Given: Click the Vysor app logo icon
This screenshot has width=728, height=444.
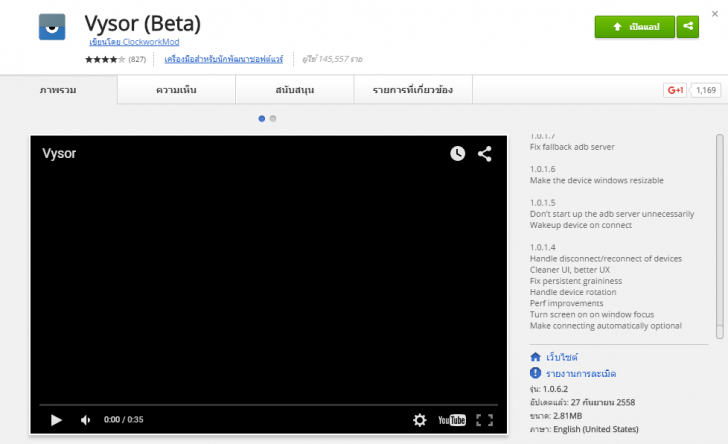Looking at the screenshot, I should (x=52, y=26).
